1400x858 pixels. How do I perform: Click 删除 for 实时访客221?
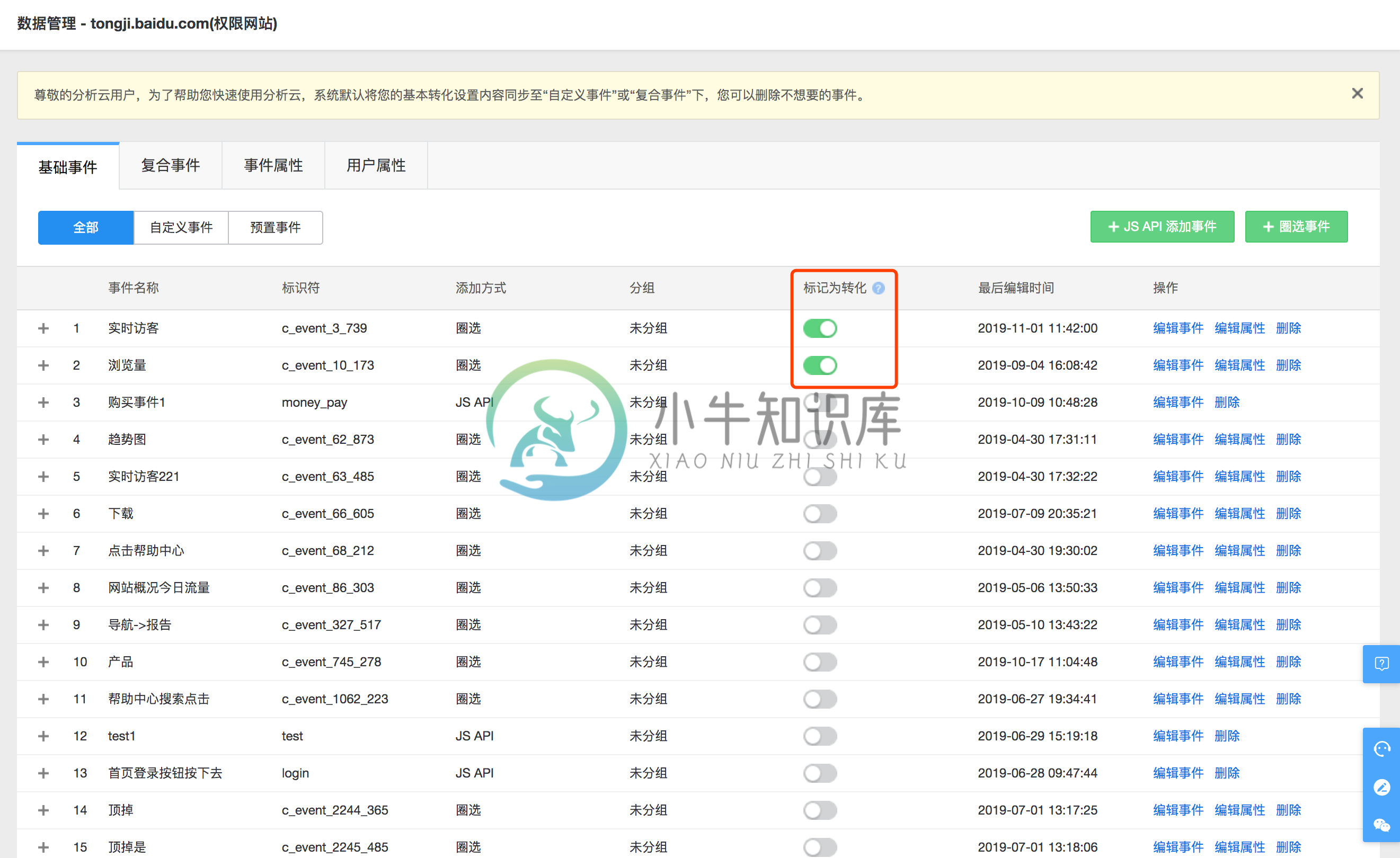click(1288, 477)
